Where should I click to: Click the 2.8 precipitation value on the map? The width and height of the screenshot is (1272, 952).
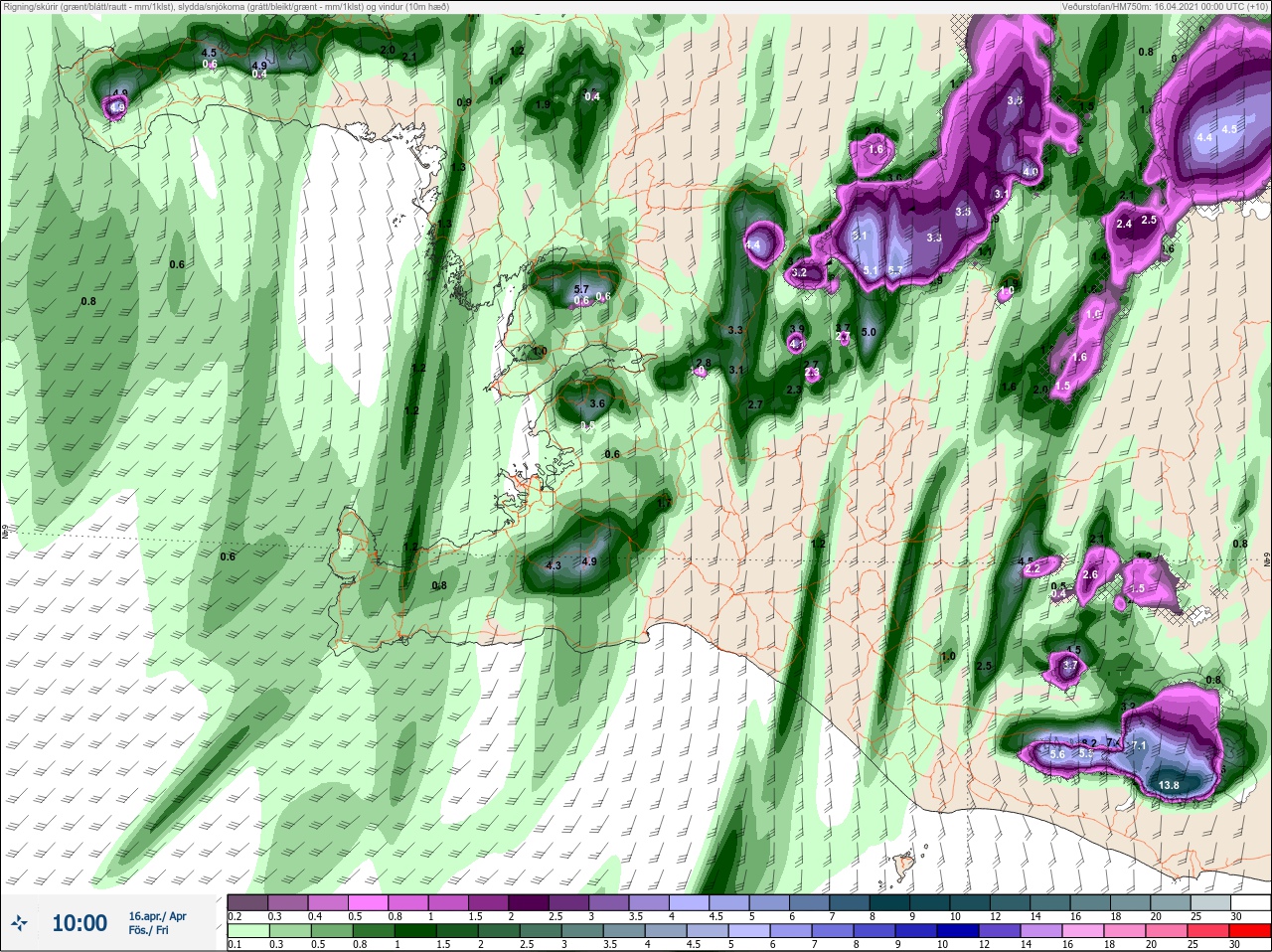[704, 363]
